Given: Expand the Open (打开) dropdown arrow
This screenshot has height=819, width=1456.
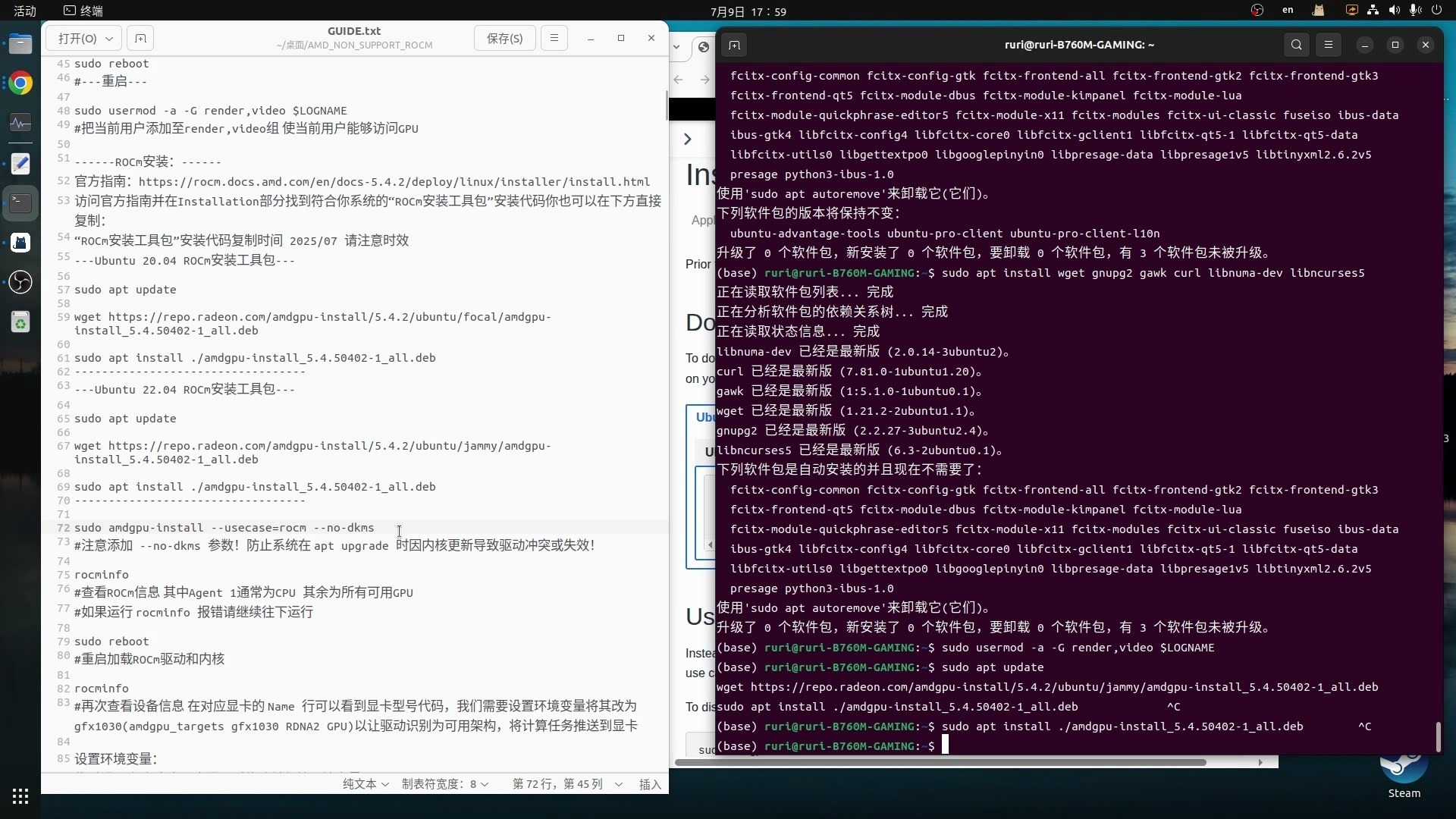Looking at the screenshot, I should tap(109, 39).
